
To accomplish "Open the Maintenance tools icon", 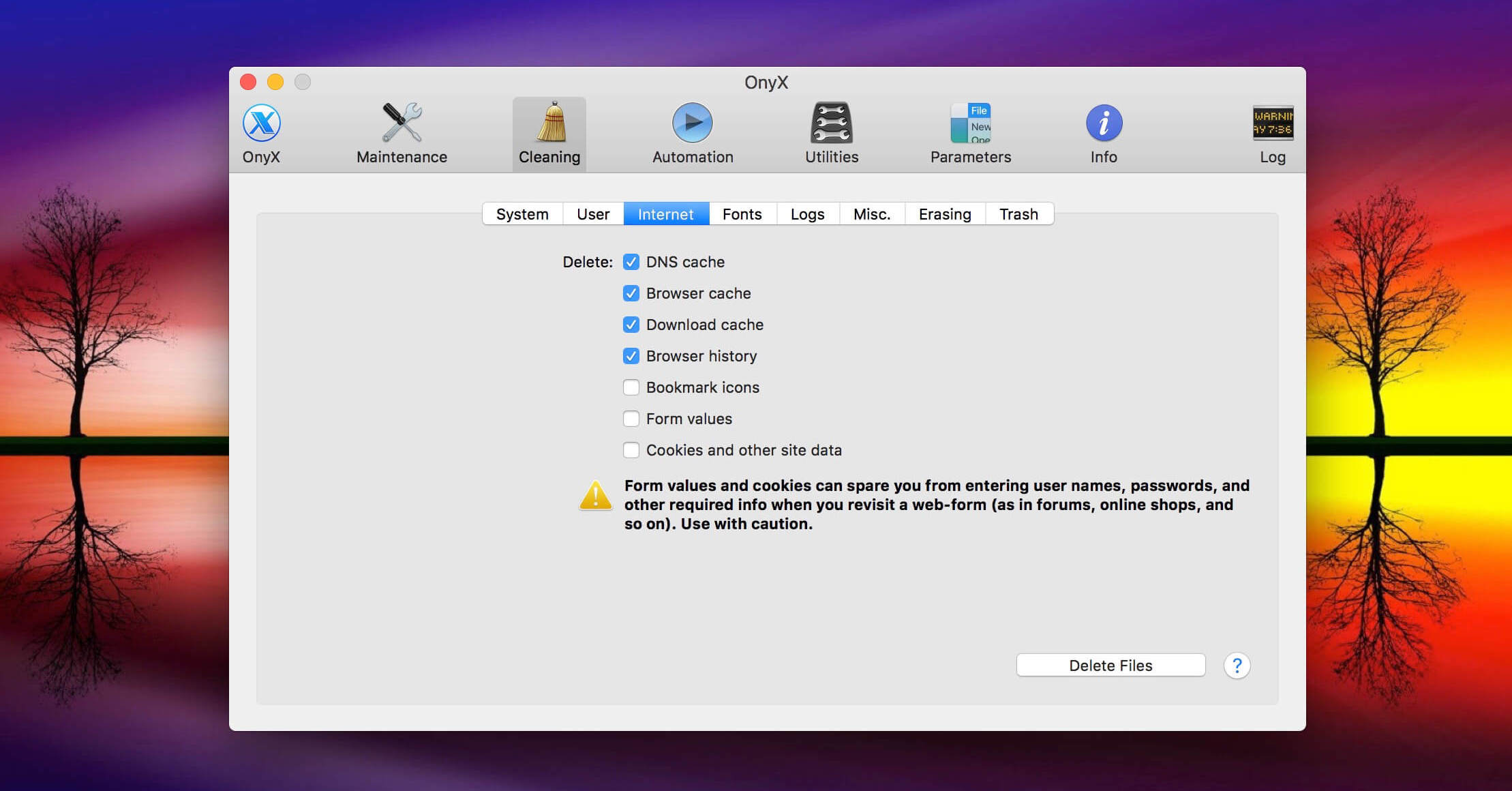I will click(402, 123).
